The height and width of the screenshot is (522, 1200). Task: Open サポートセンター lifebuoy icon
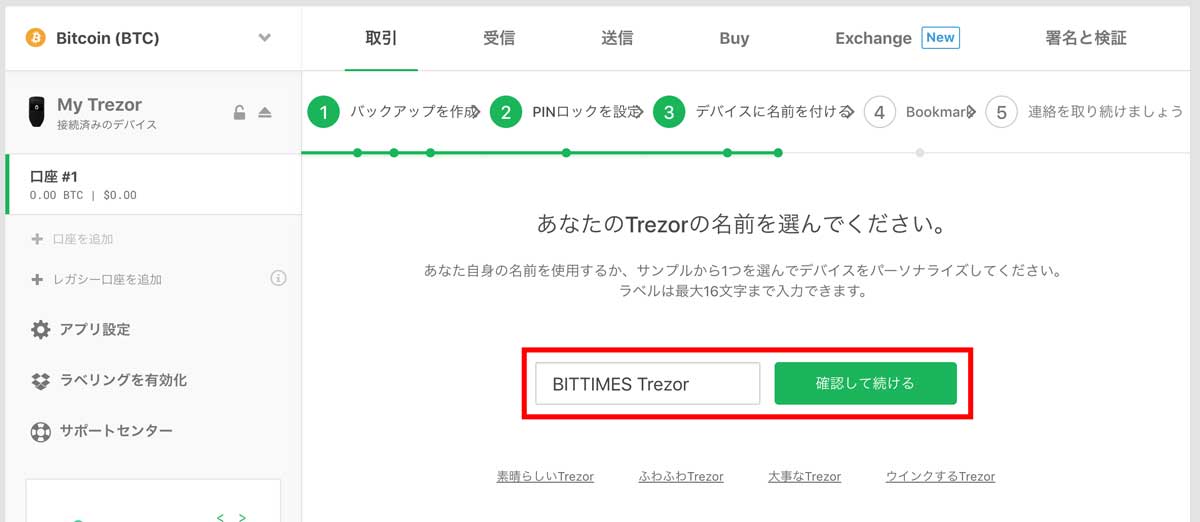click(x=40, y=432)
